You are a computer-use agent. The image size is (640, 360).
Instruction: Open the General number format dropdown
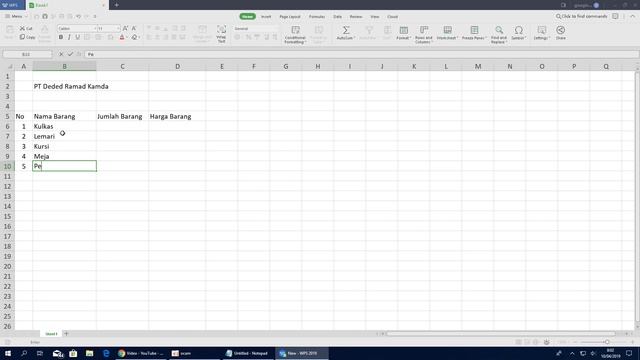coord(256,29)
